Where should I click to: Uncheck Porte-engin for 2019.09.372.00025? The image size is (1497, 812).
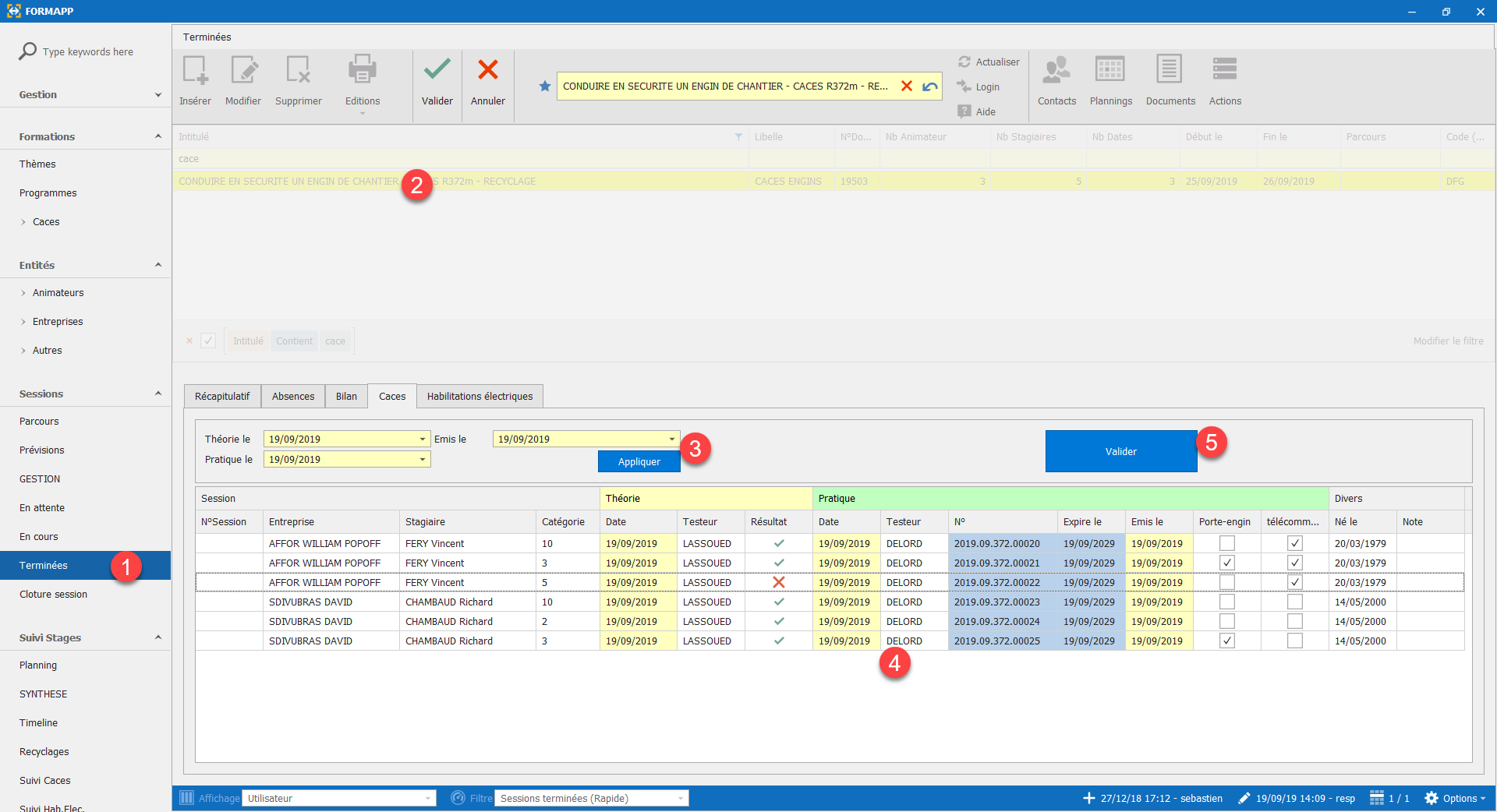coord(1227,641)
